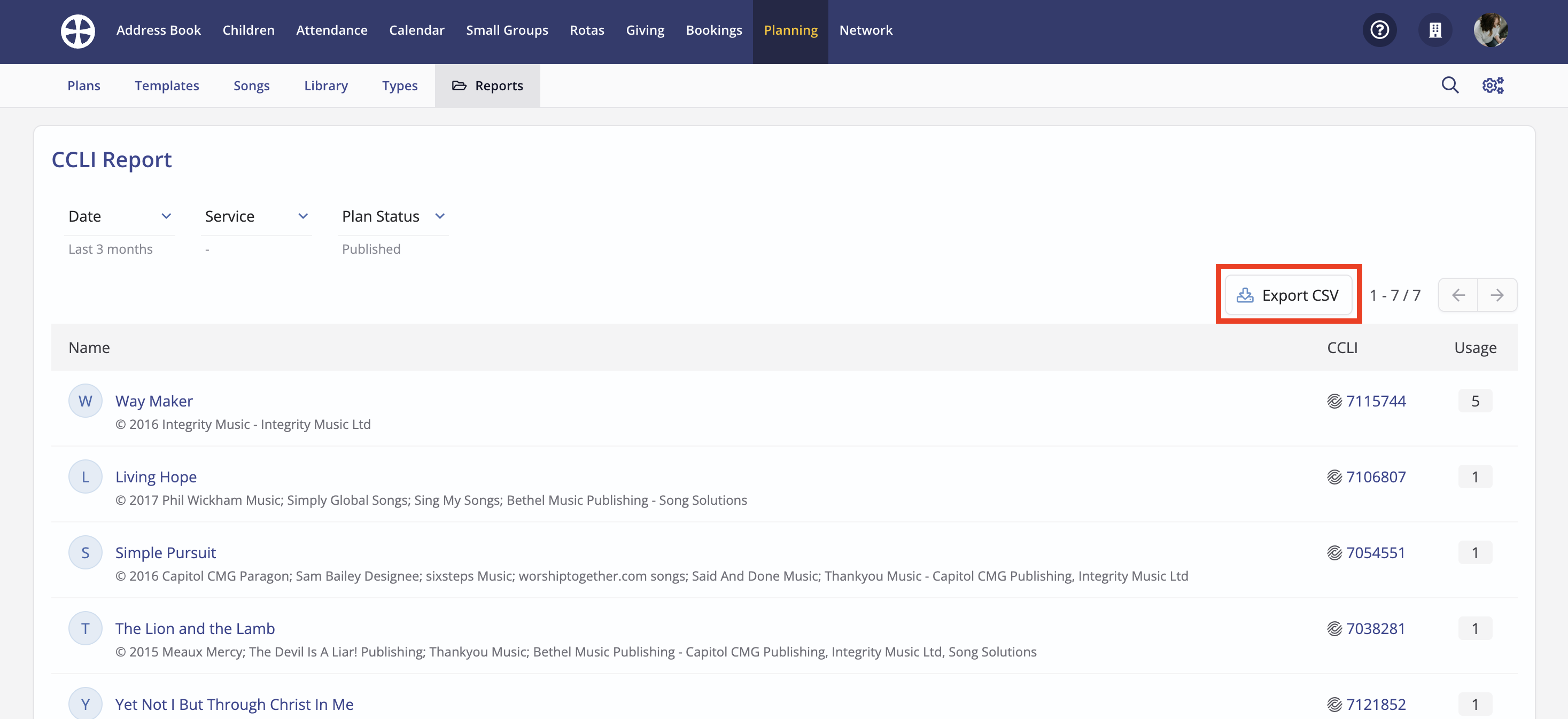Open the user profile avatar
1568x719 pixels.
click(1491, 30)
